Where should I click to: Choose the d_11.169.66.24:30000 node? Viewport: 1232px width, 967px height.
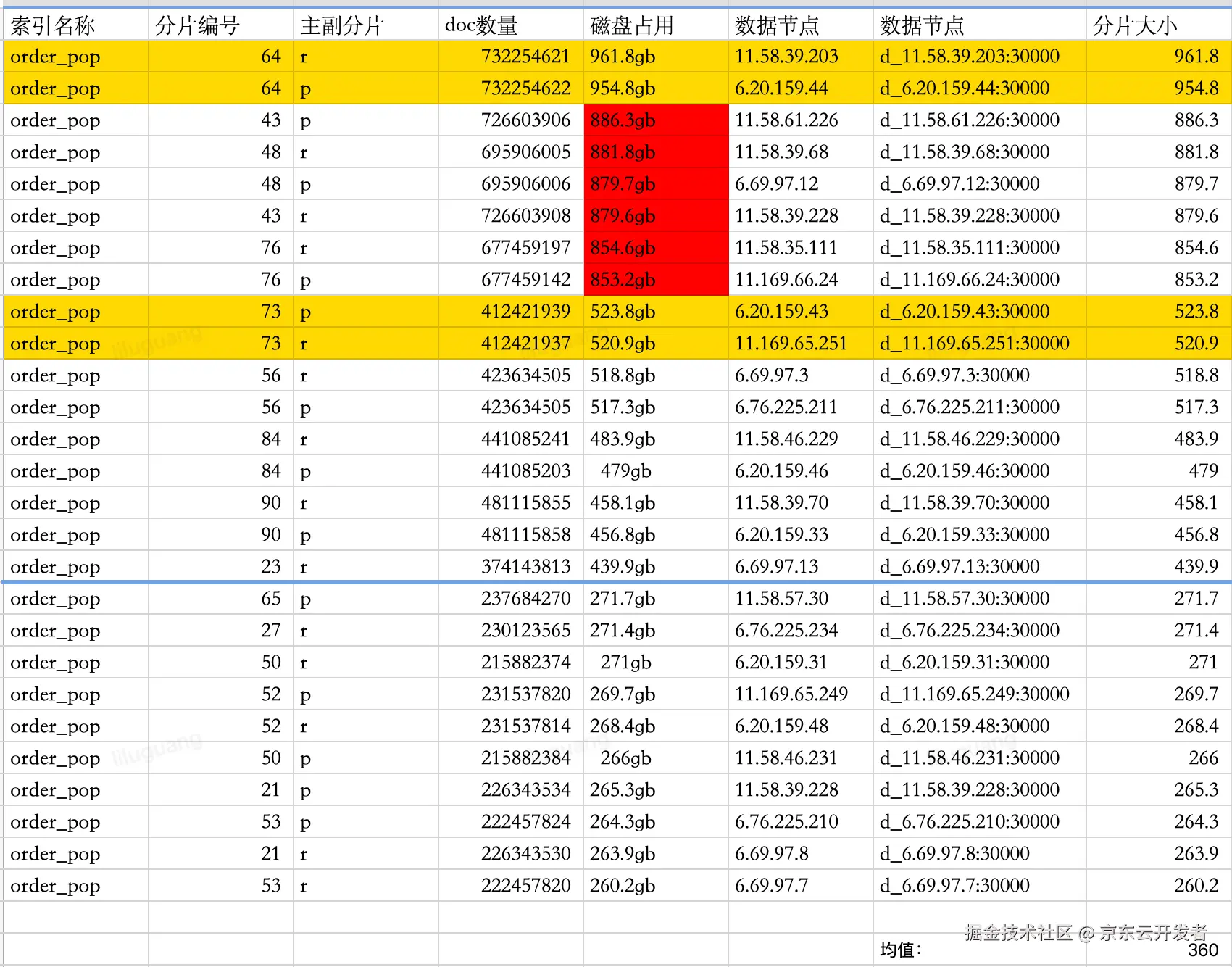click(x=980, y=280)
